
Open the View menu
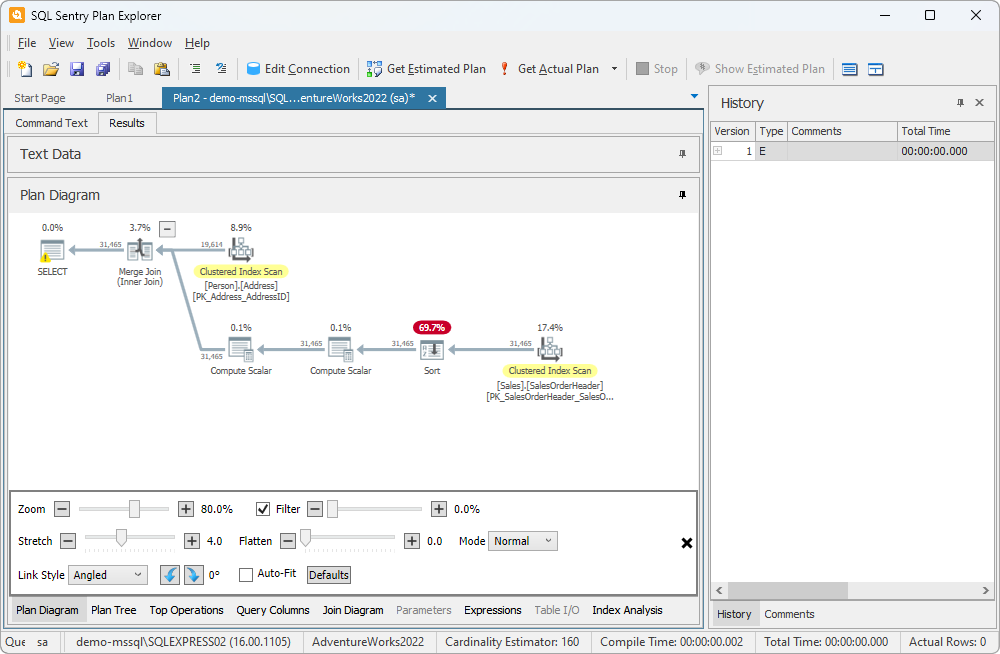pyautogui.click(x=61, y=43)
